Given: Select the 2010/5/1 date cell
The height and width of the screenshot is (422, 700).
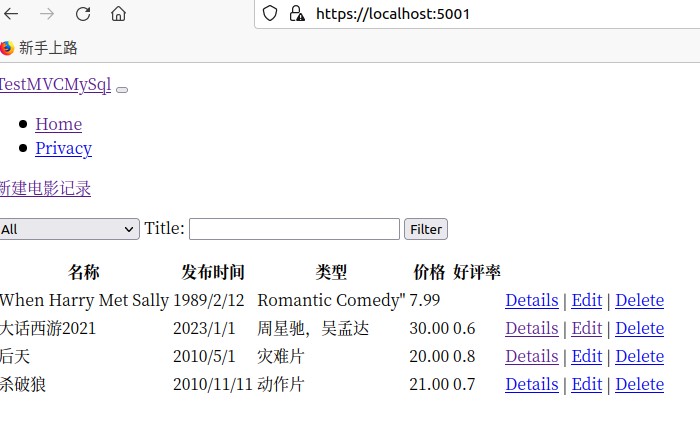Looking at the screenshot, I should click(204, 356).
